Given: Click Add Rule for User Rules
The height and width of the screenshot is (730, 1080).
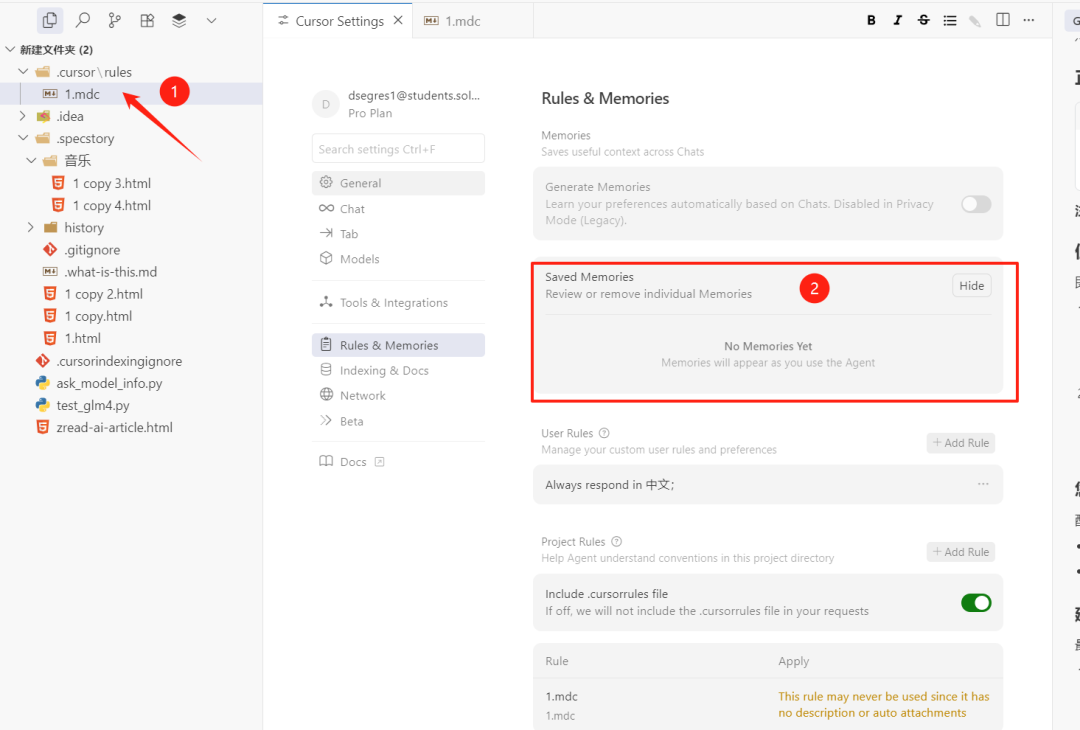Looking at the screenshot, I should pos(960,443).
